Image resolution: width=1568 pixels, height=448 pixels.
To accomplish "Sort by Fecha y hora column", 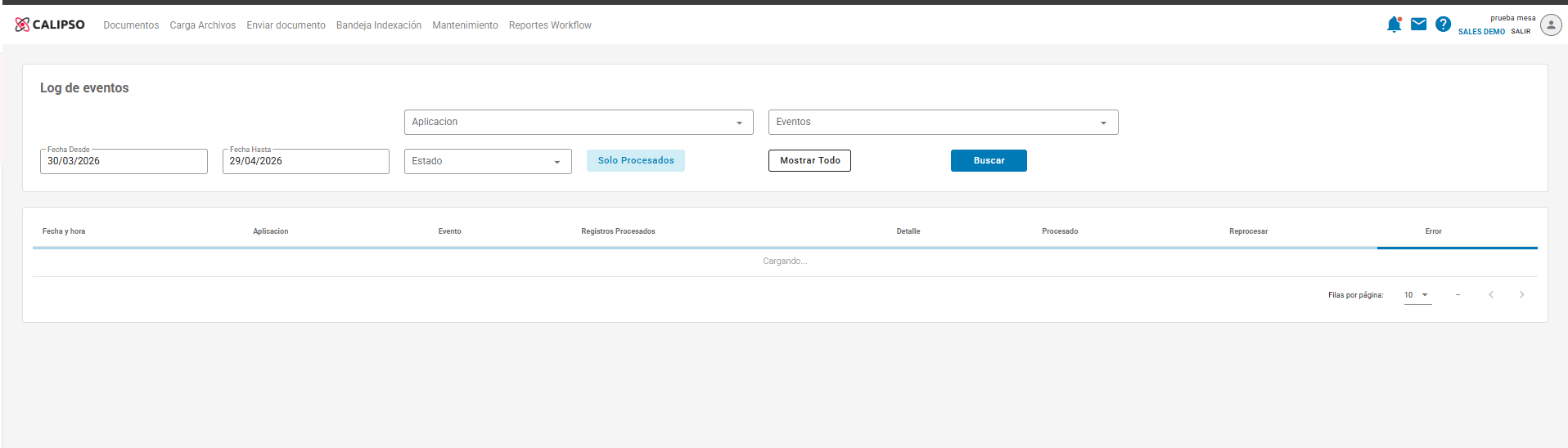I will [x=64, y=231].
